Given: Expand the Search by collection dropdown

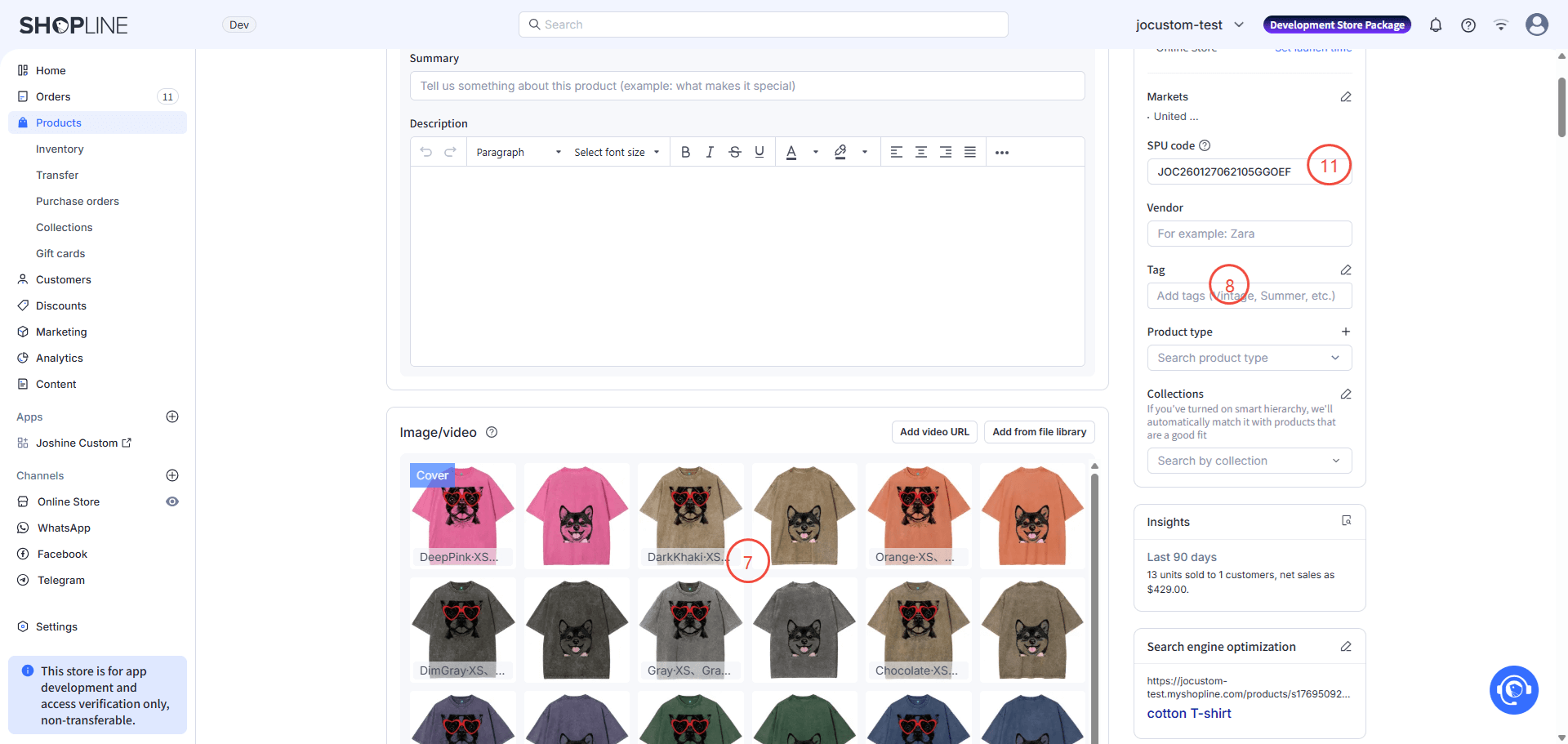Looking at the screenshot, I should coord(1249,461).
